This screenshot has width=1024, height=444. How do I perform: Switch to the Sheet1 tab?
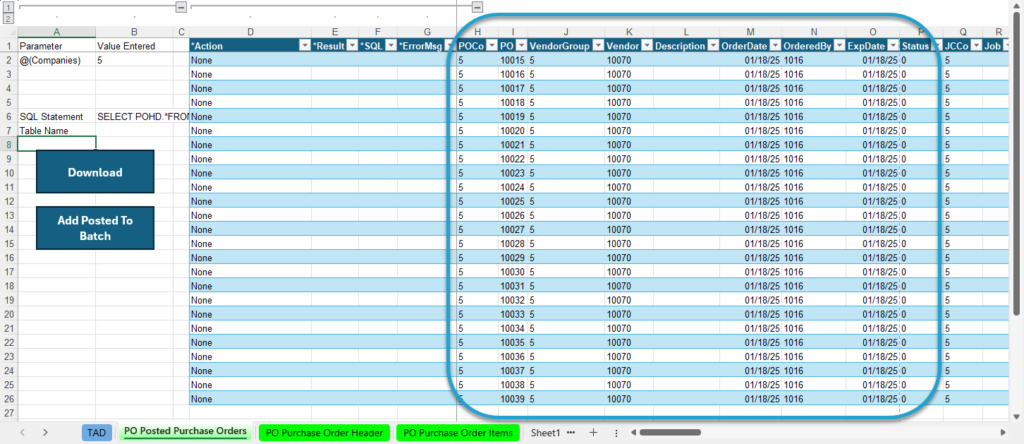545,432
